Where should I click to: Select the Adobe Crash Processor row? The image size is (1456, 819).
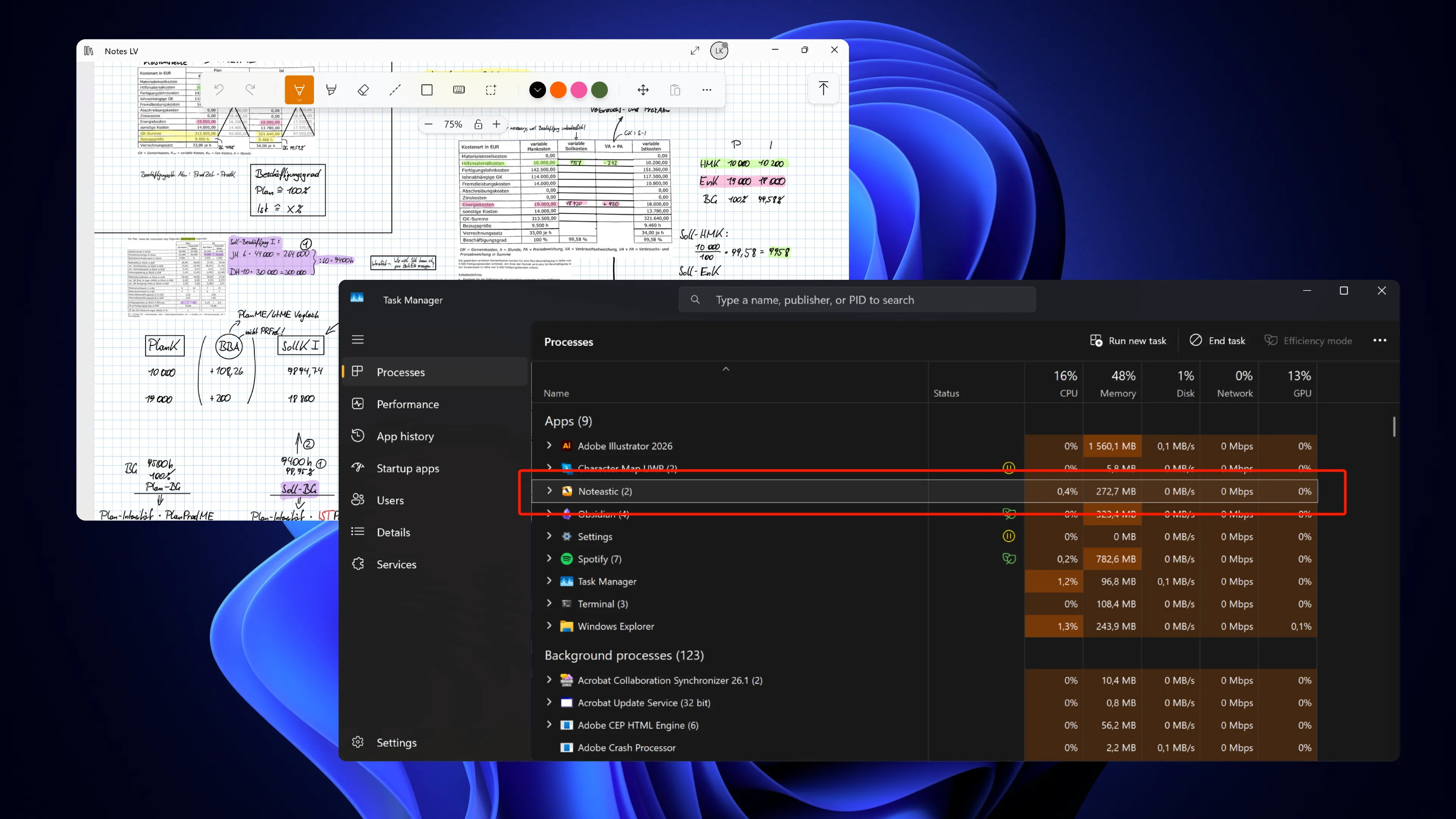[x=925, y=747]
